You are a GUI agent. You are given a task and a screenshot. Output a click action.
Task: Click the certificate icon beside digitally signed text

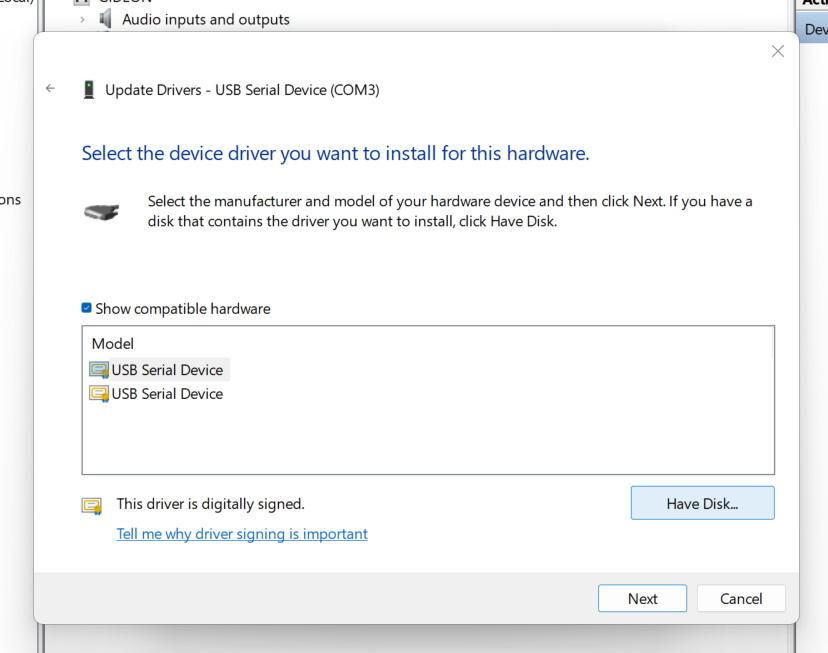point(92,505)
